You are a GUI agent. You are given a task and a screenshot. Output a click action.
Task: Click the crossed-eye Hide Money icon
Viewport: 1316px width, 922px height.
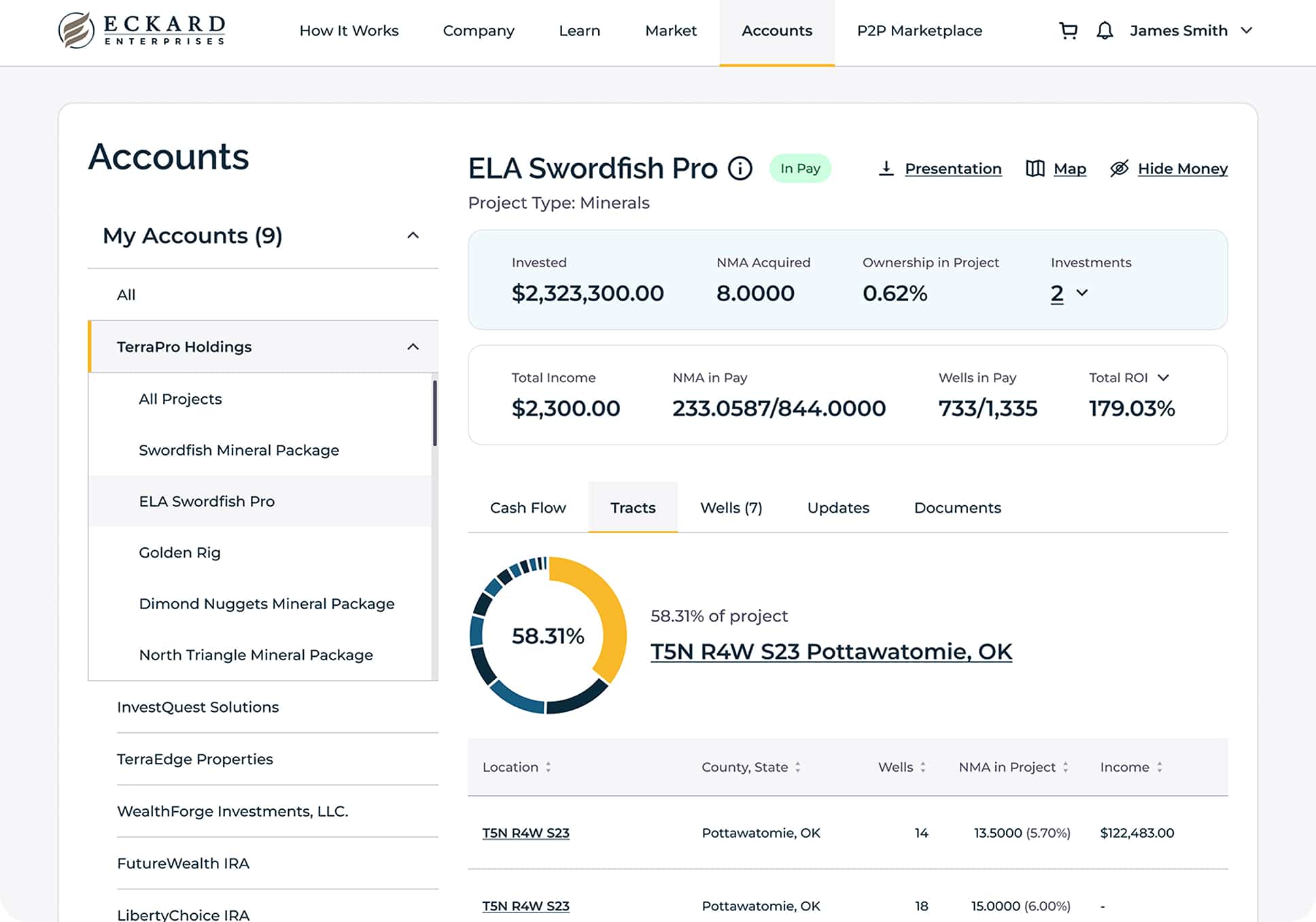(x=1119, y=168)
